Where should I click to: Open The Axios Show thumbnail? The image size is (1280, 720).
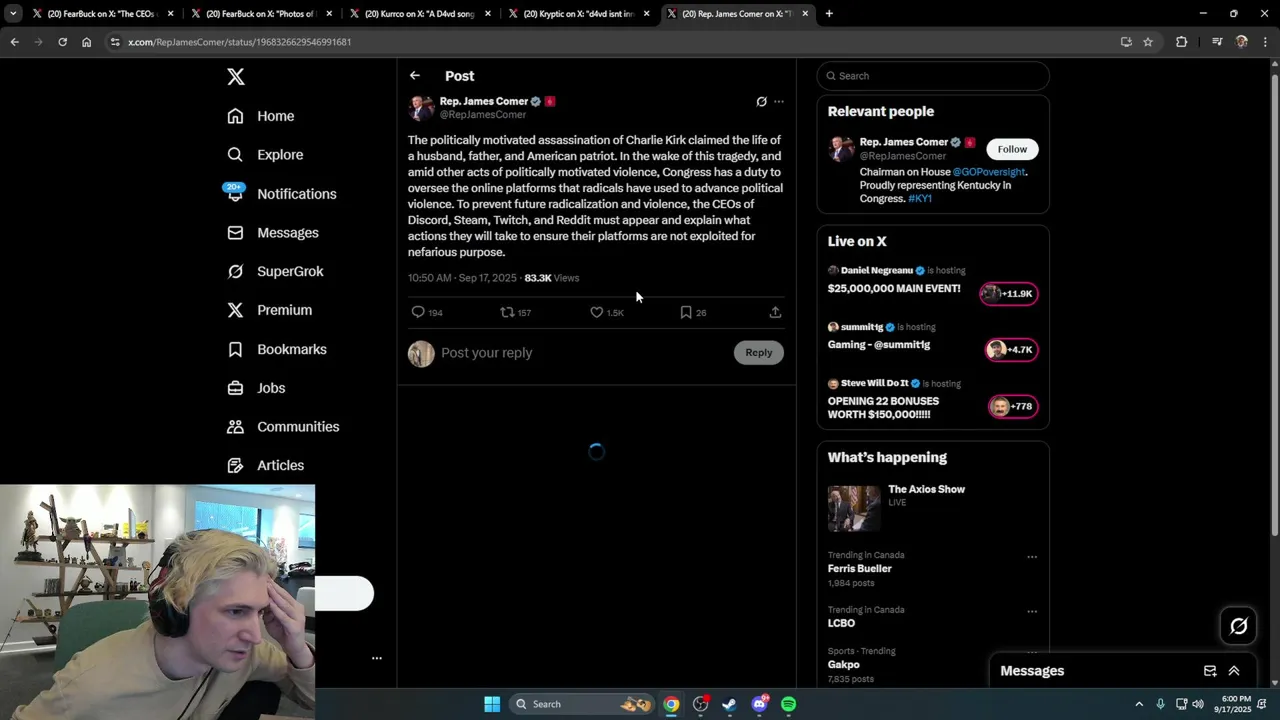click(x=853, y=508)
